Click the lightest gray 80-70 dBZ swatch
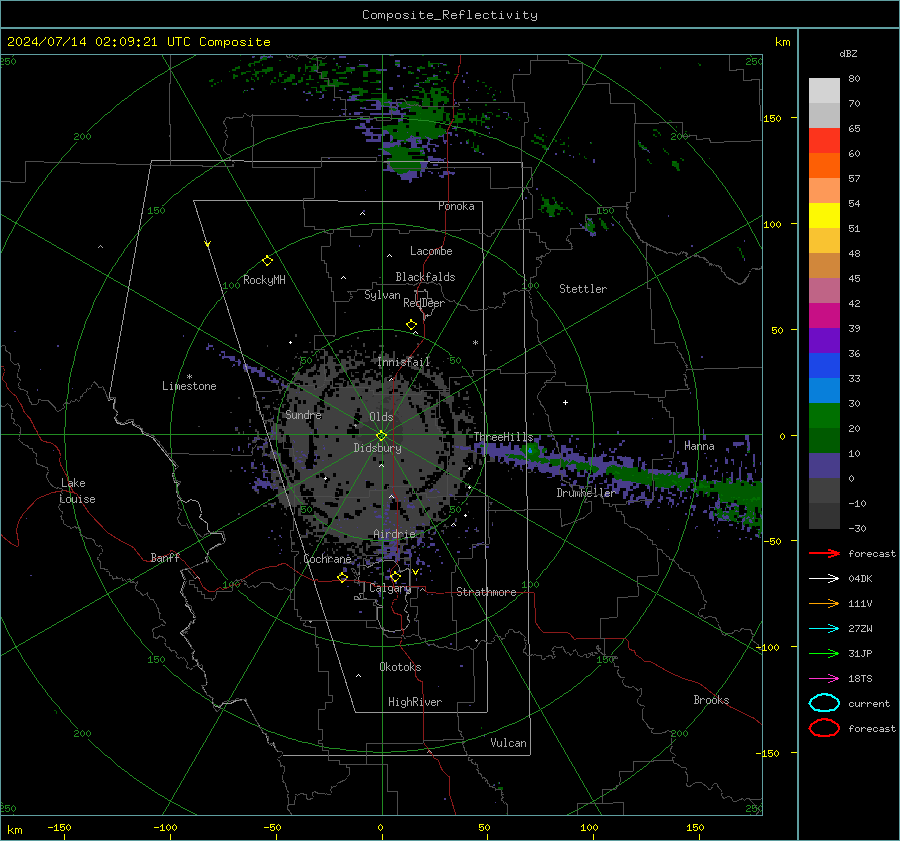This screenshot has width=900, height=841. [824, 91]
